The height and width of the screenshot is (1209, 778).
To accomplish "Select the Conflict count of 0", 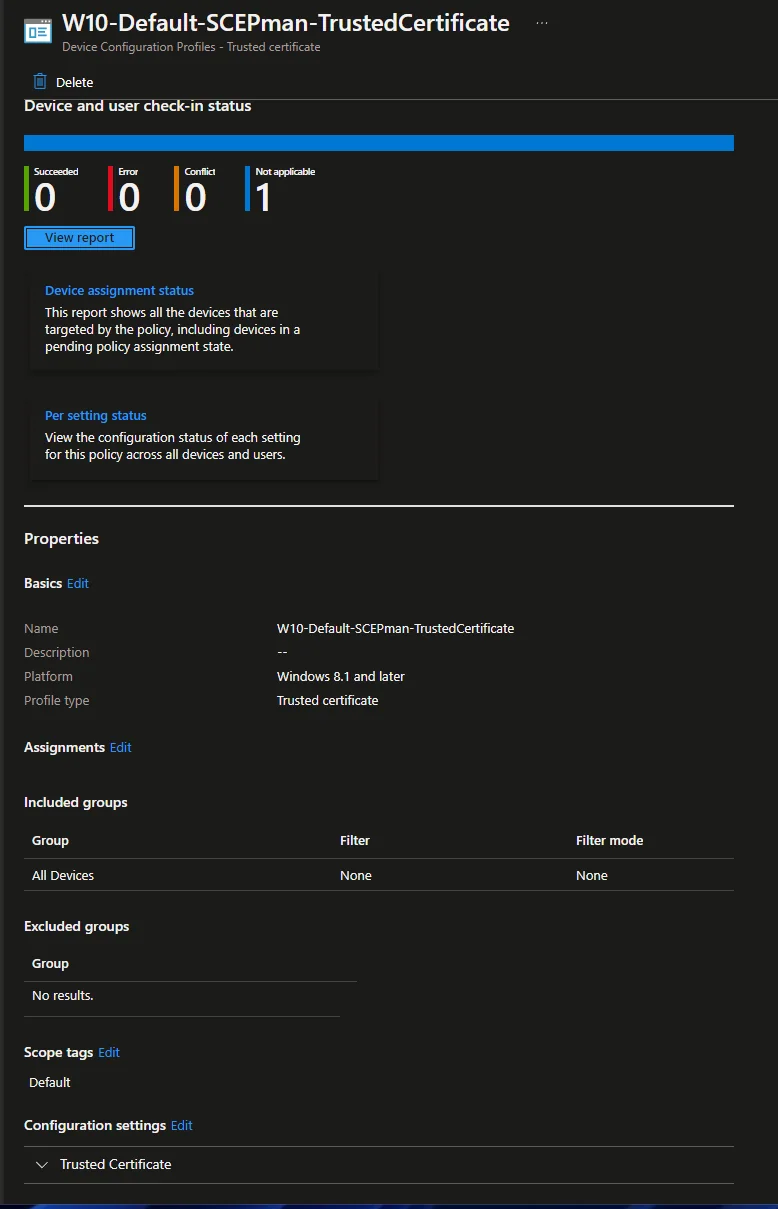I will 196,198.
